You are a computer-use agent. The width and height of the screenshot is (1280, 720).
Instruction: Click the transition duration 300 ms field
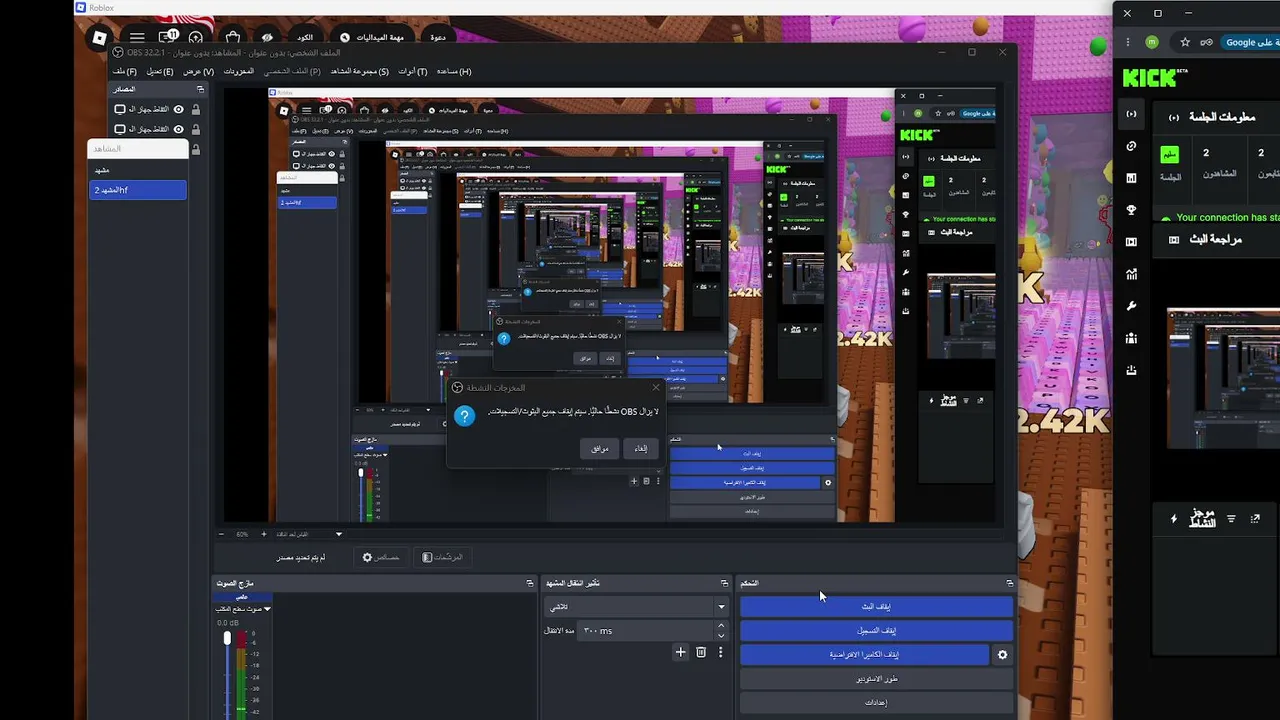click(x=646, y=630)
